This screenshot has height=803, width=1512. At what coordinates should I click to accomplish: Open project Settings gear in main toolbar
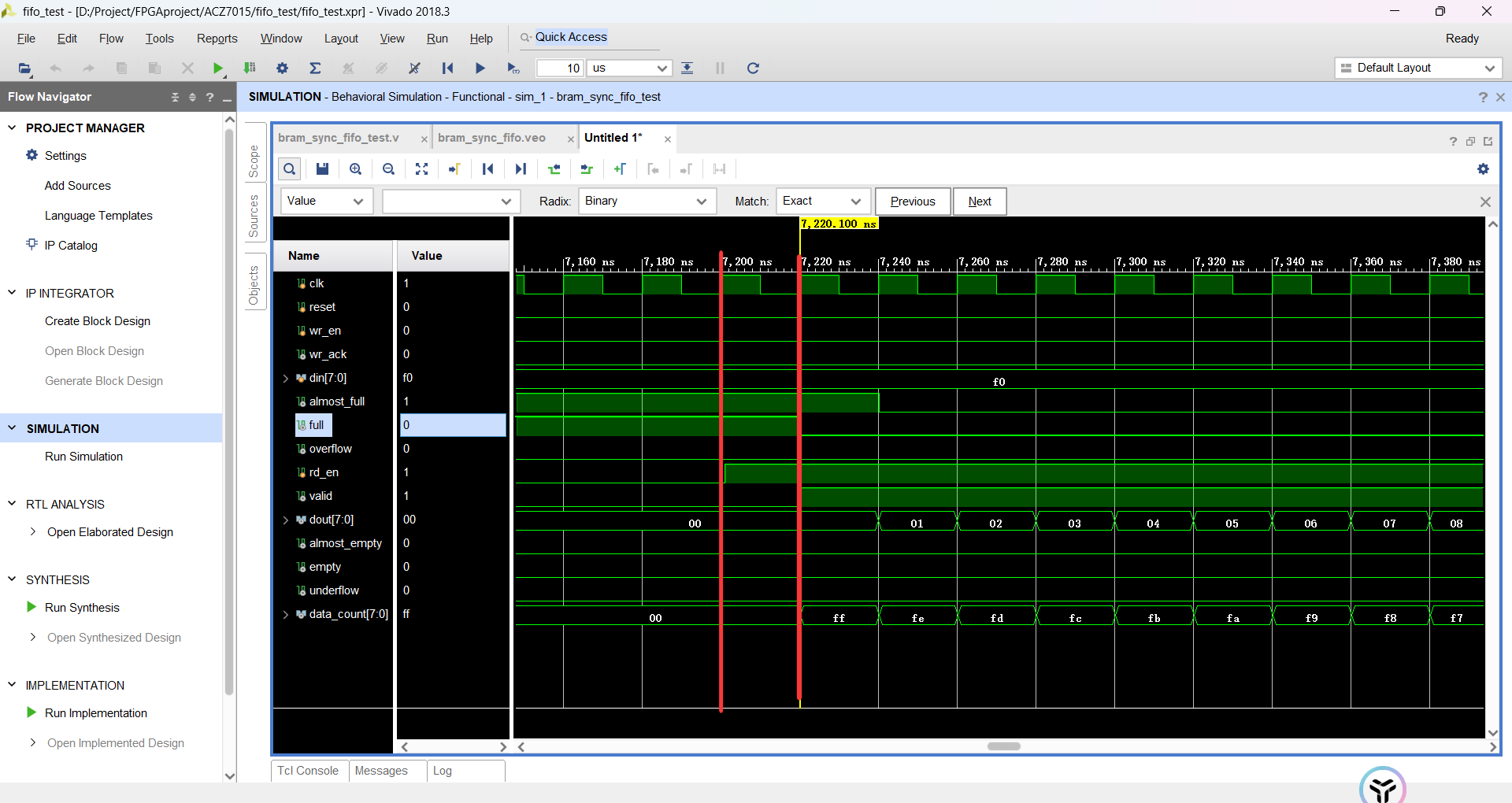283,68
